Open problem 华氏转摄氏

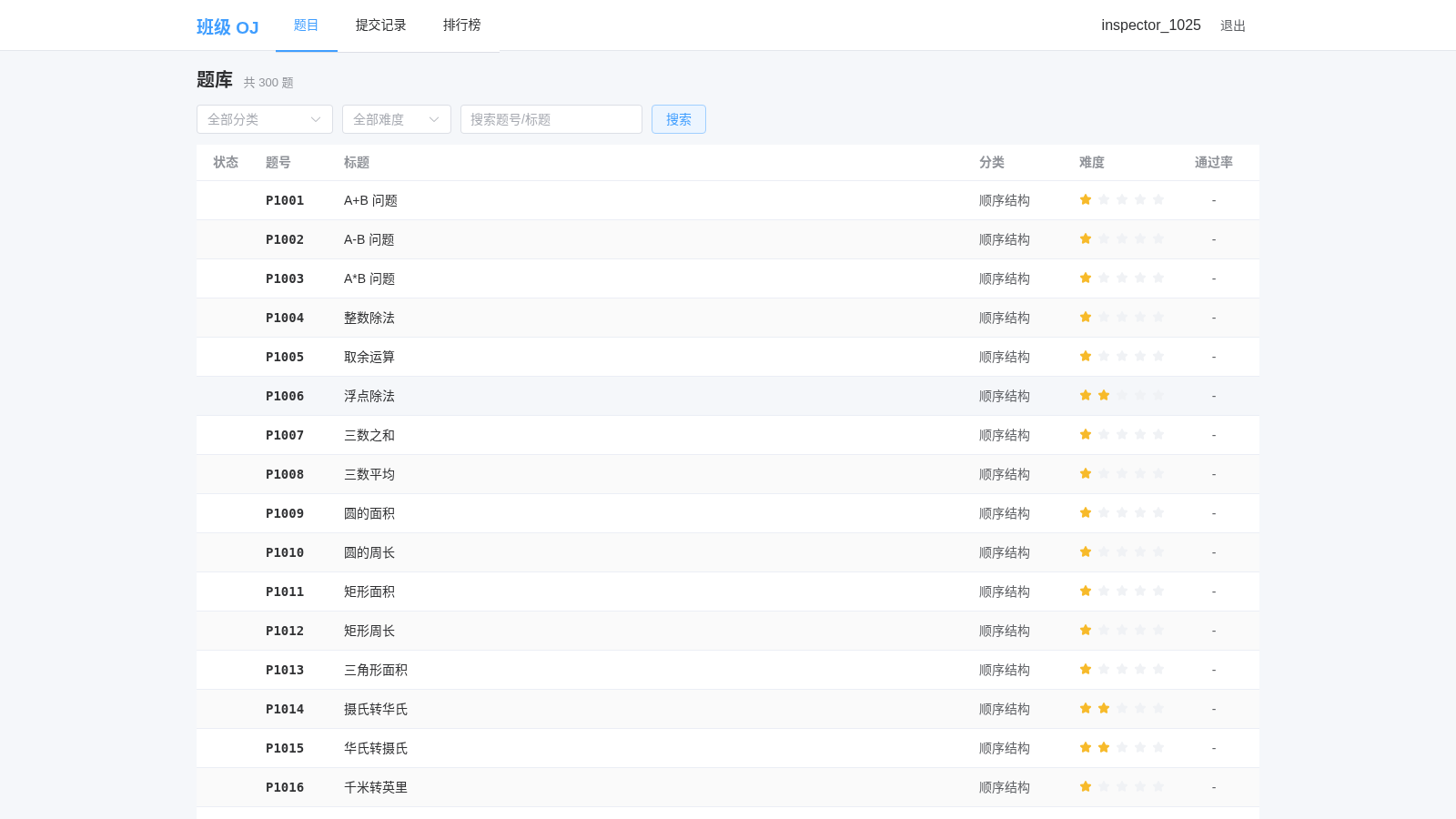pyautogui.click(x=376, y=748)
